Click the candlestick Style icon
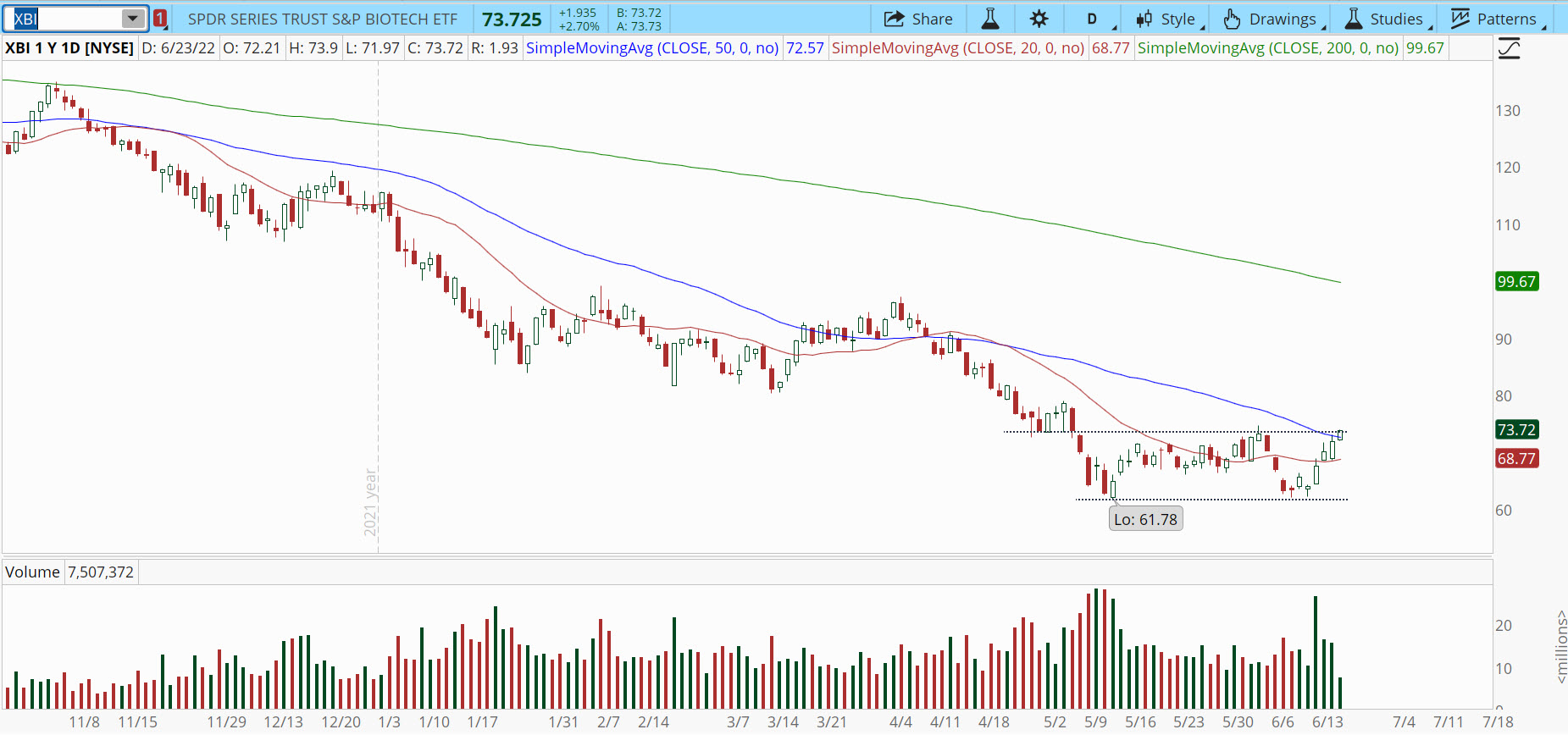The width and height of the screenshot is (1568, 735). [1144, 19]
